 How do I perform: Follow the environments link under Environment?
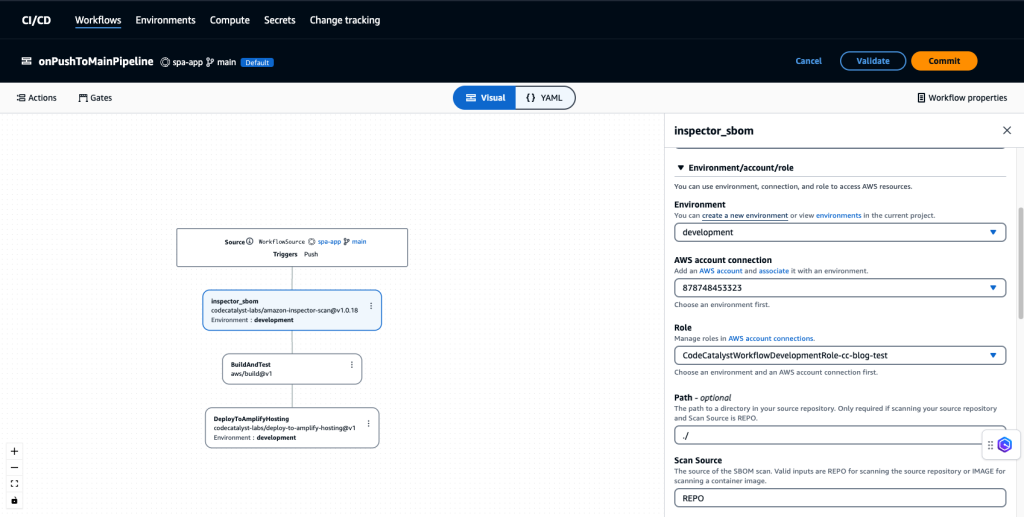coord(839,215)
